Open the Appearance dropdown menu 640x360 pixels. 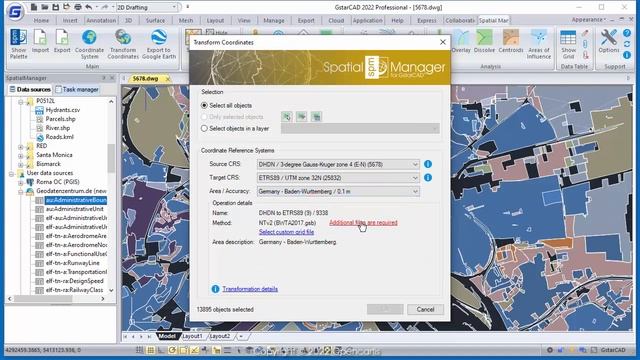[588, 20]
